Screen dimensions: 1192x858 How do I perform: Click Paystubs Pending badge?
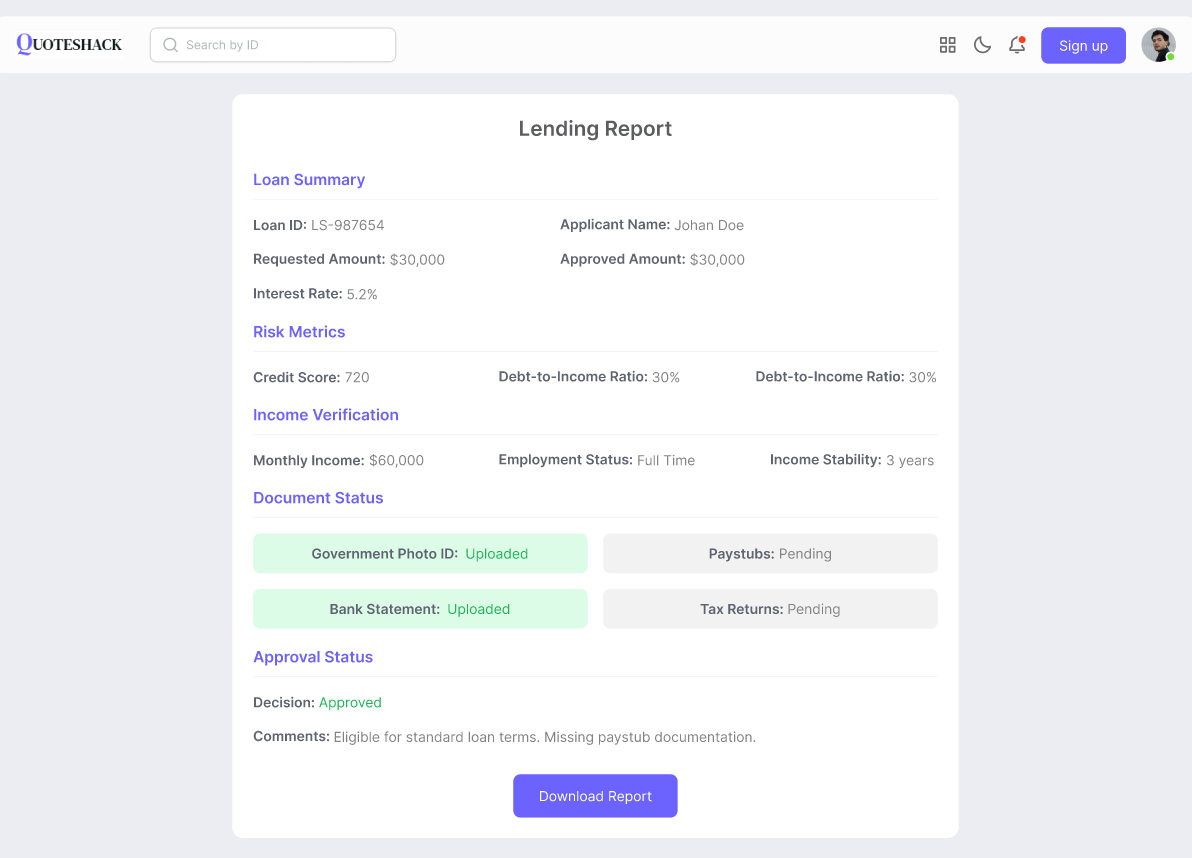770,553
